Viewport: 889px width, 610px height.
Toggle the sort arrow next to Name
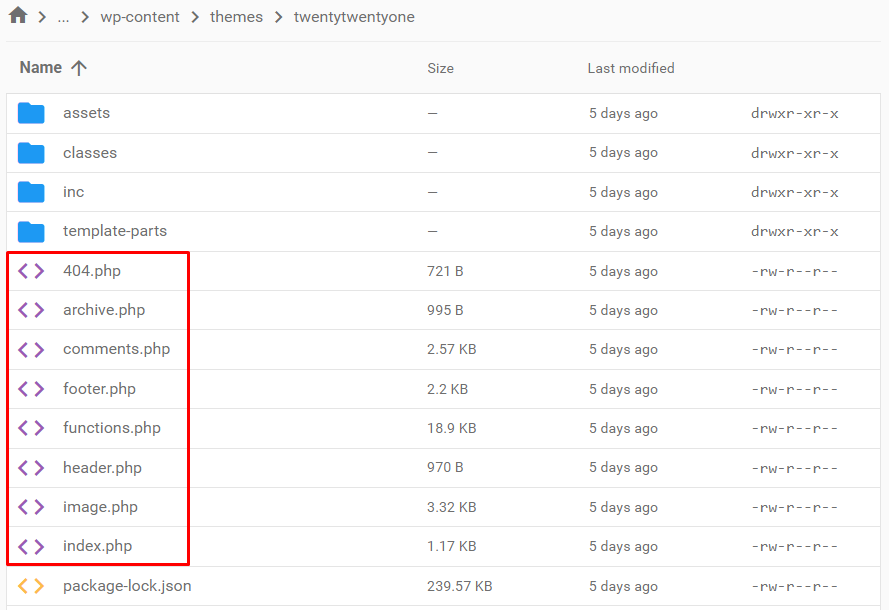[77, 67]
